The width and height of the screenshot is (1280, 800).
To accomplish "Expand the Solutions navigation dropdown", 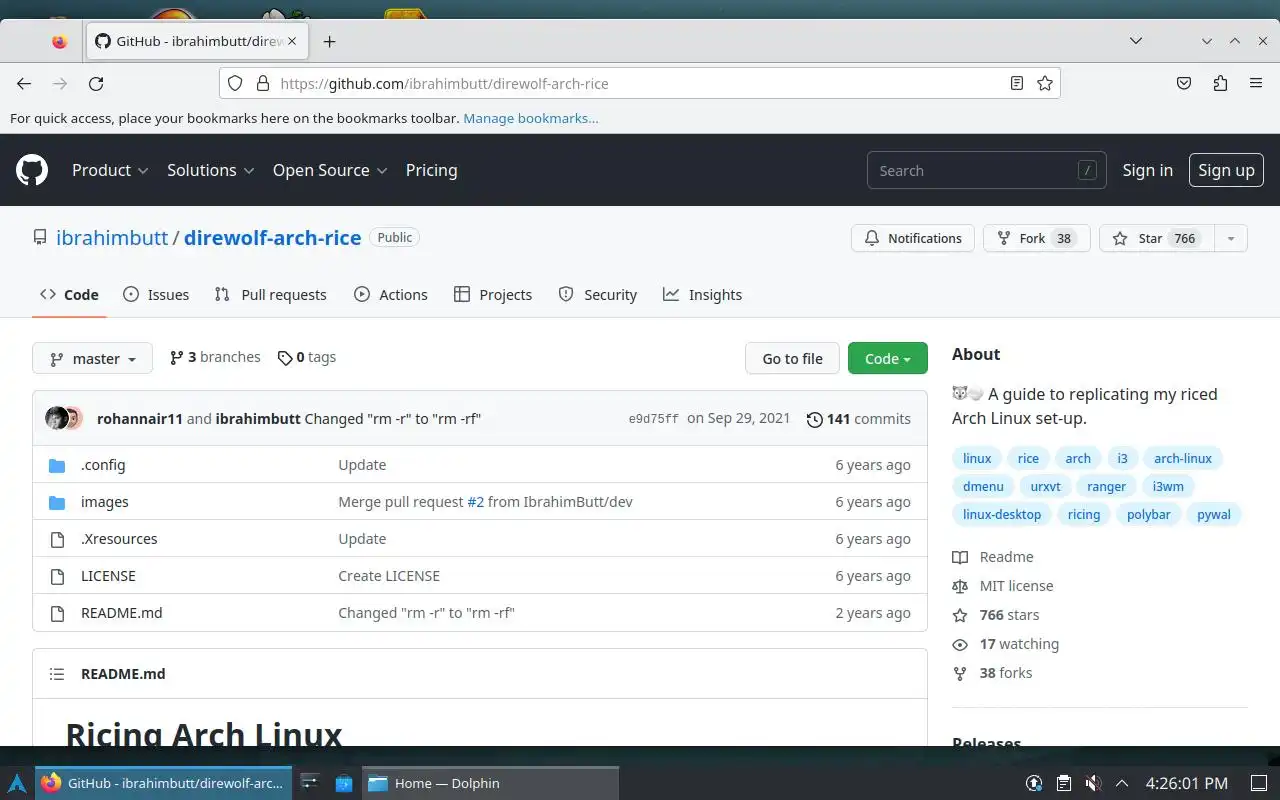I will point(210,170).
